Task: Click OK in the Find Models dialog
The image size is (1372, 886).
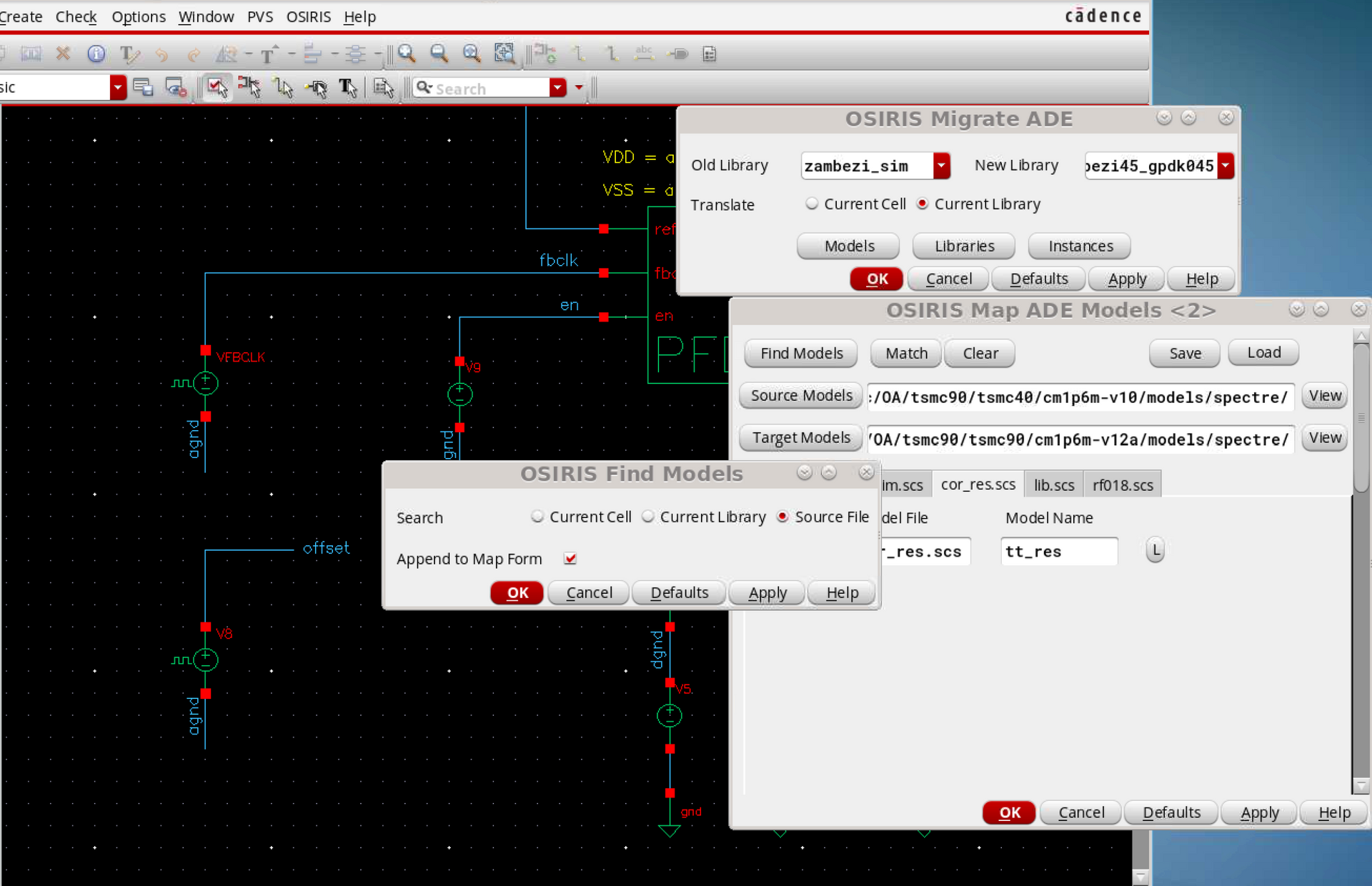Action: pos(517,592)
